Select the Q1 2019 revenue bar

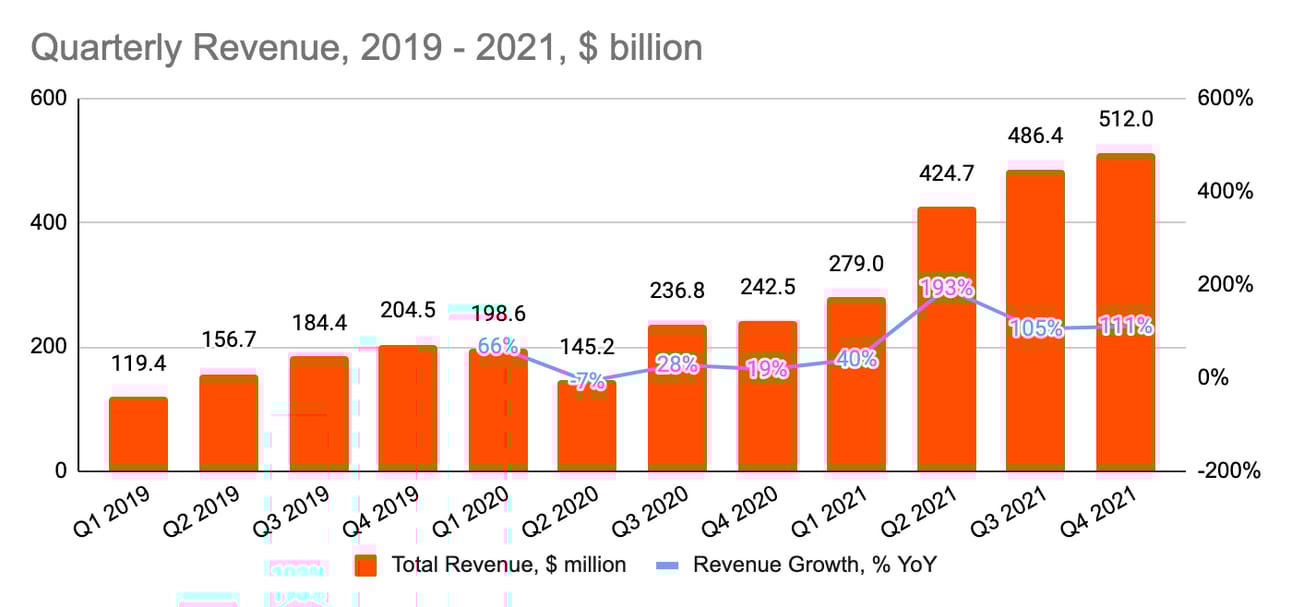[x=138, y=434]
